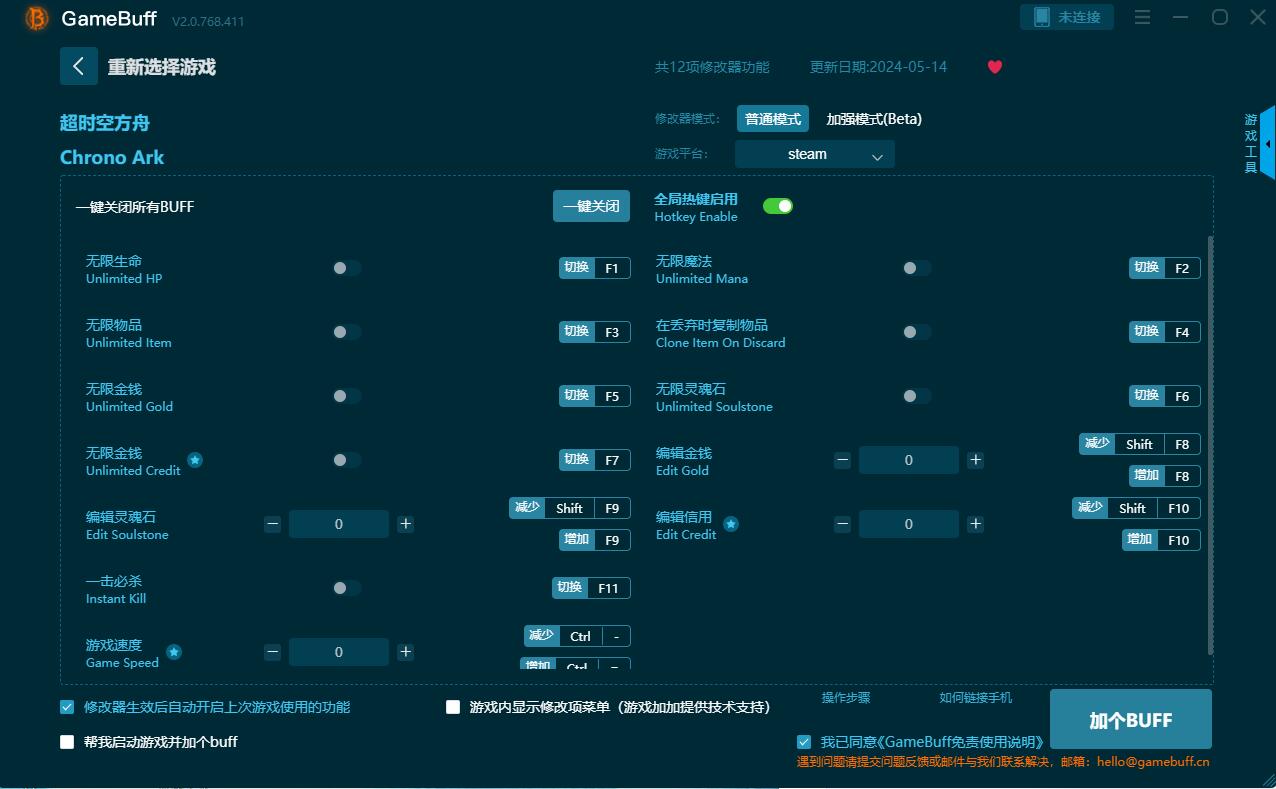Click F8 increase hotkey for Edit Gold
The width and height of the screenshot is (1276, 789).
(1165, 476)
